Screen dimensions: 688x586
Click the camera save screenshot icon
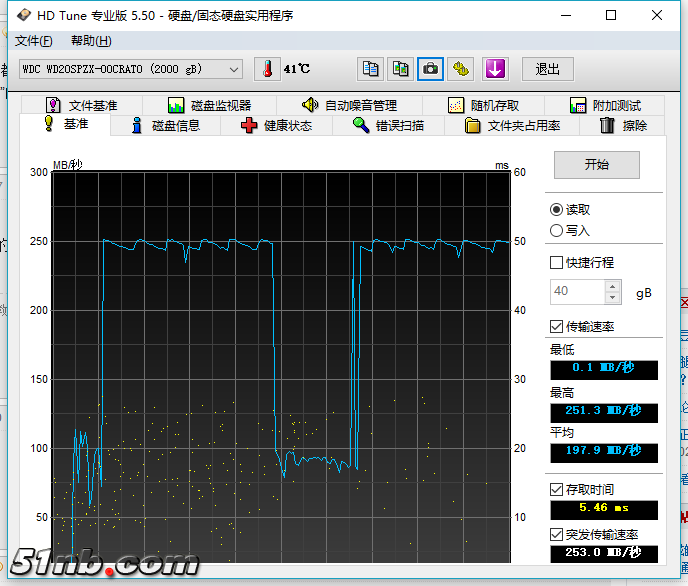[431, 69]
